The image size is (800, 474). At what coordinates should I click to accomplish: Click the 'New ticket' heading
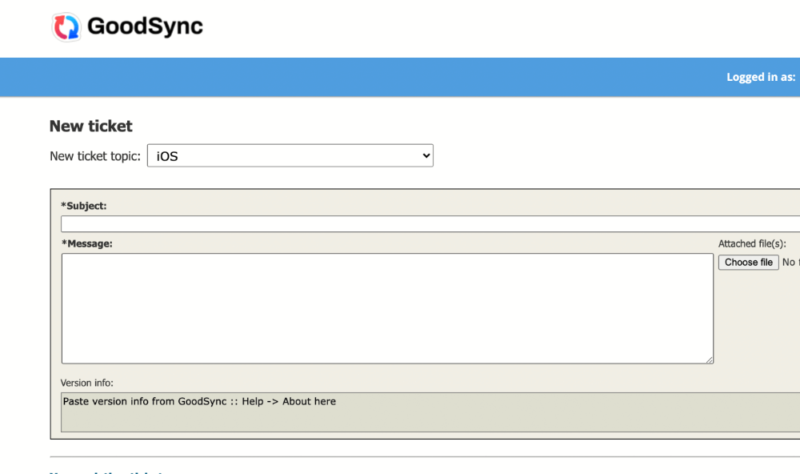point(91,126)
